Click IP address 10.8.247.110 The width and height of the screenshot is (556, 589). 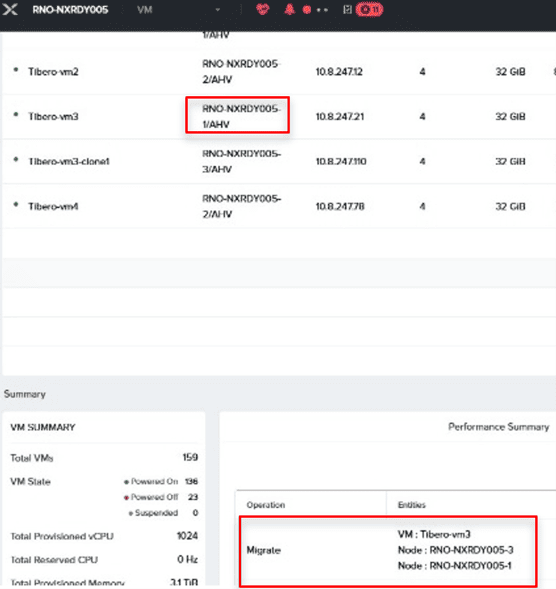(341, 162)
